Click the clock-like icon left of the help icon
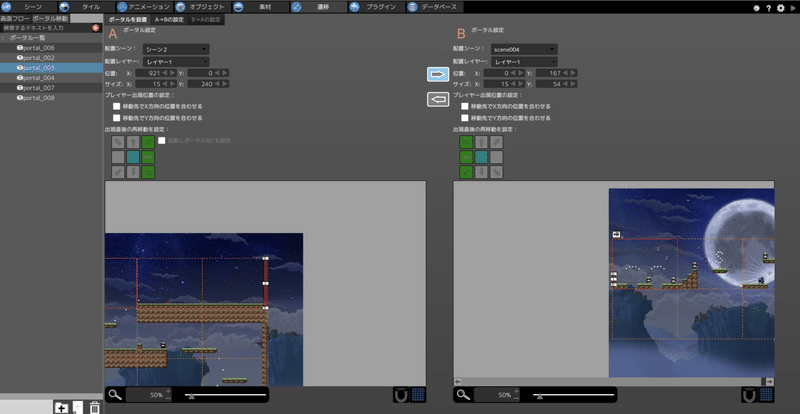 pyautogui.click(x=757, y=8)
